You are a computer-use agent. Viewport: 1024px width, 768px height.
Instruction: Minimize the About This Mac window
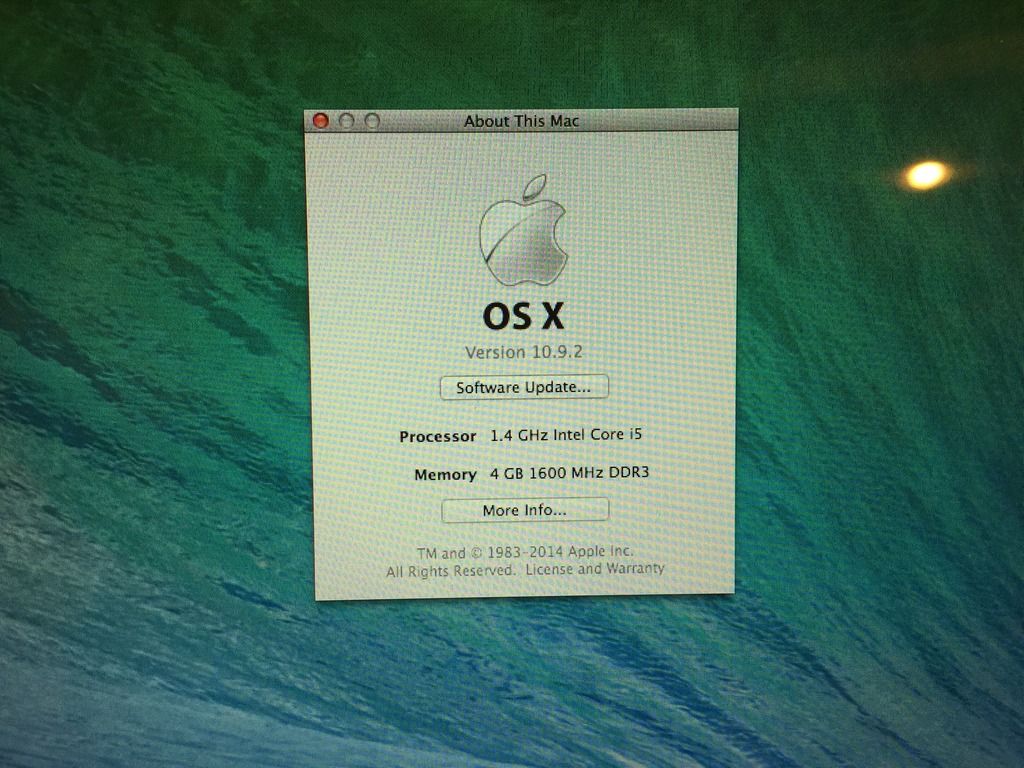click(347, 121)
